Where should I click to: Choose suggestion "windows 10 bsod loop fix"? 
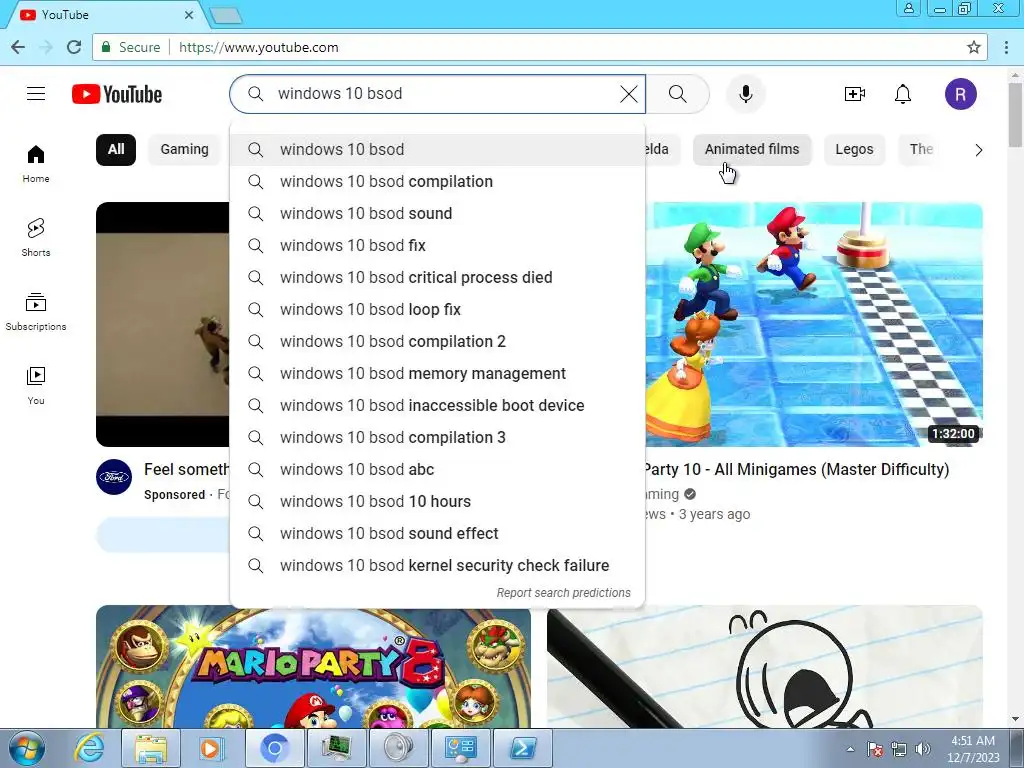pyautogui.click(x=438, y=310)
